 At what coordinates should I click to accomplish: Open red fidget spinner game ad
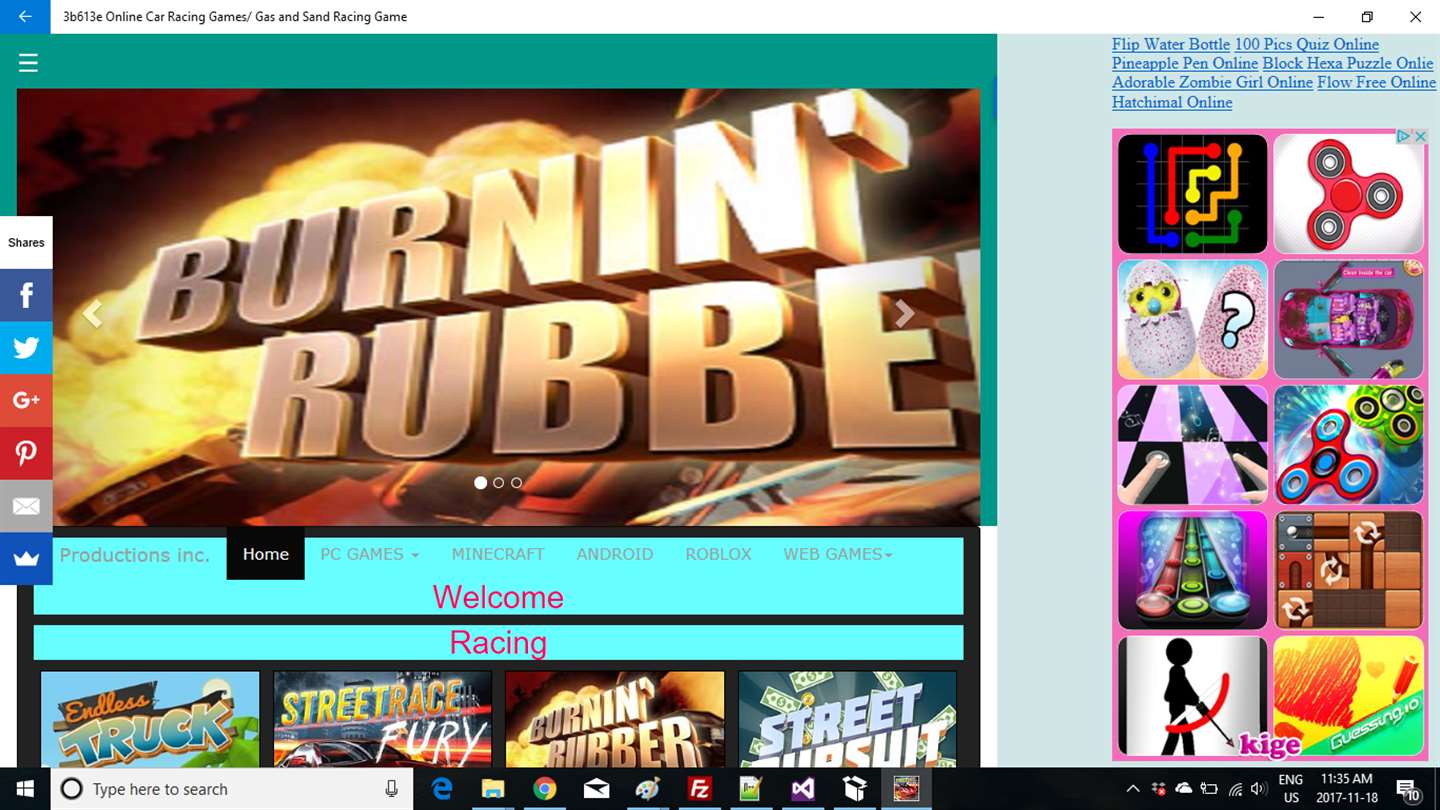click(1349, 194)
